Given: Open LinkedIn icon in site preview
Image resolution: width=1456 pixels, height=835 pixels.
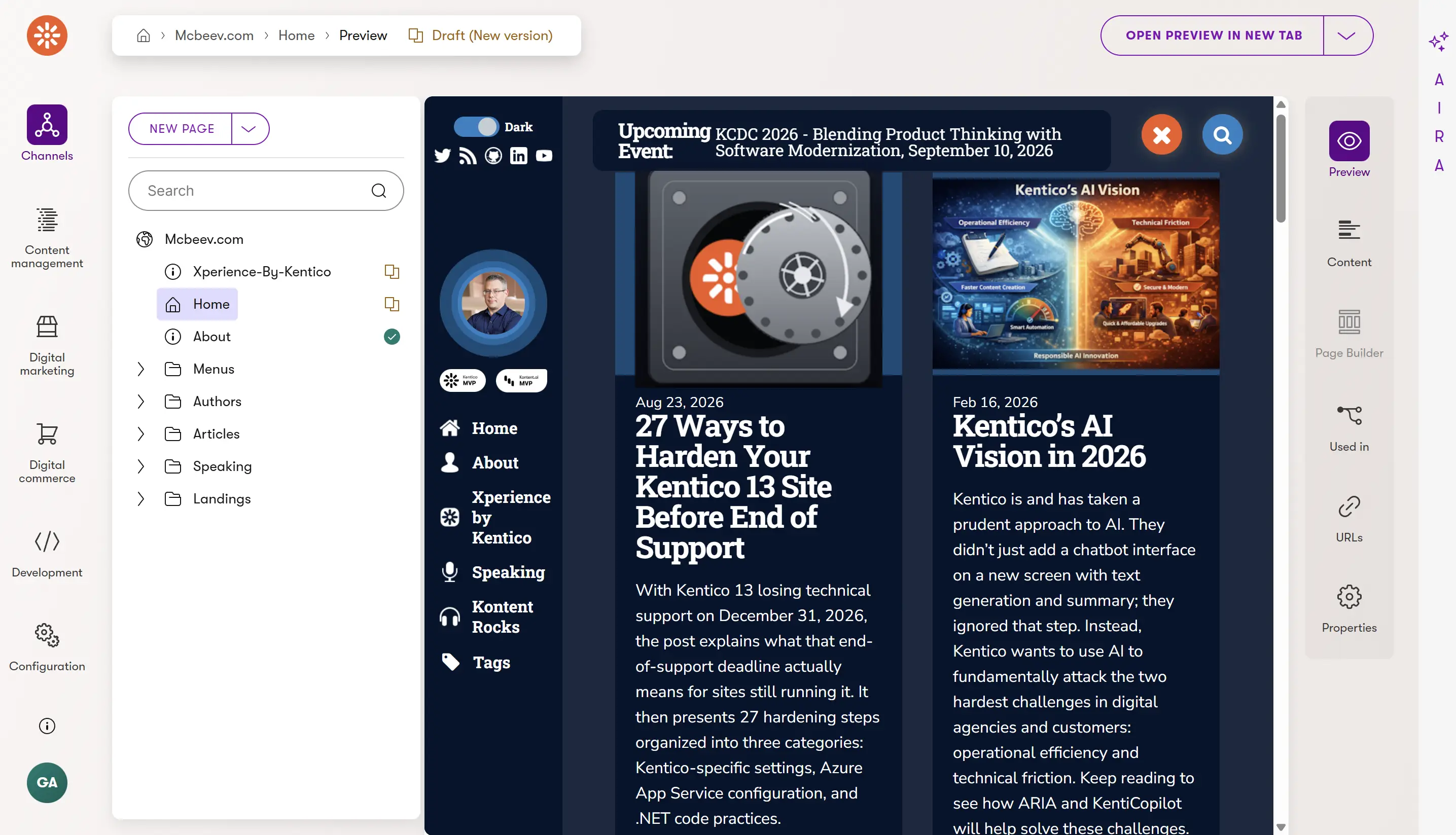Looking at the screenshot, I should tap(519, 156).
